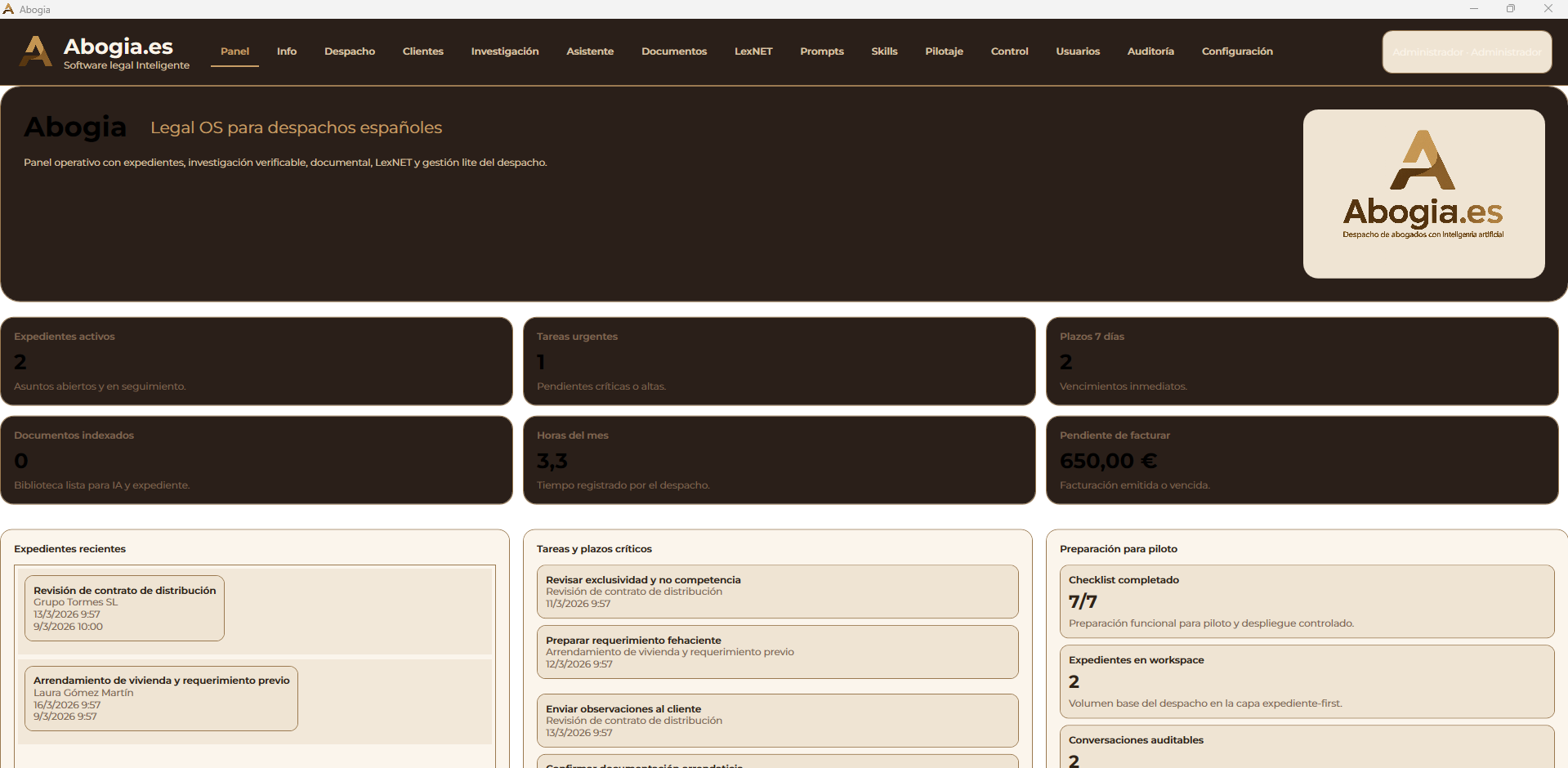Image resolution: width=1568 pixels, height=768 pixels.
Task: Go to the Investigación section
Action: click(504, 51)
